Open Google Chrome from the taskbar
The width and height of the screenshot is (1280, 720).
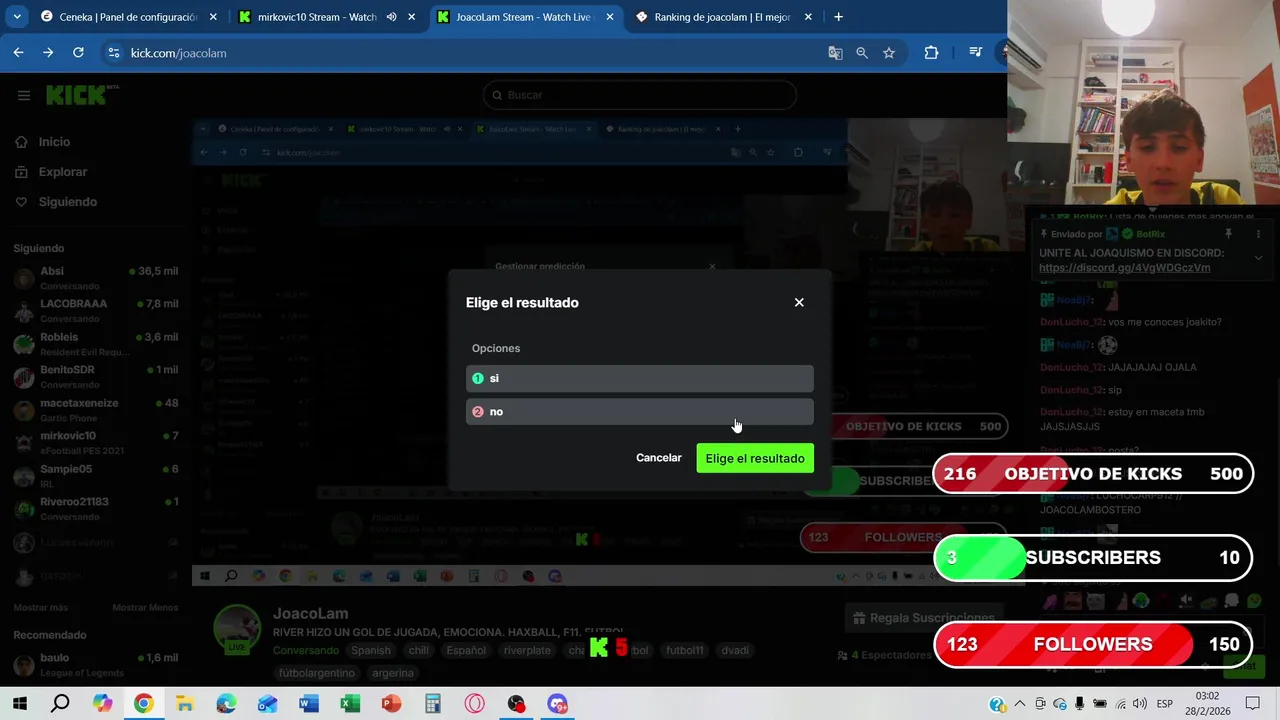coord(143,704)
